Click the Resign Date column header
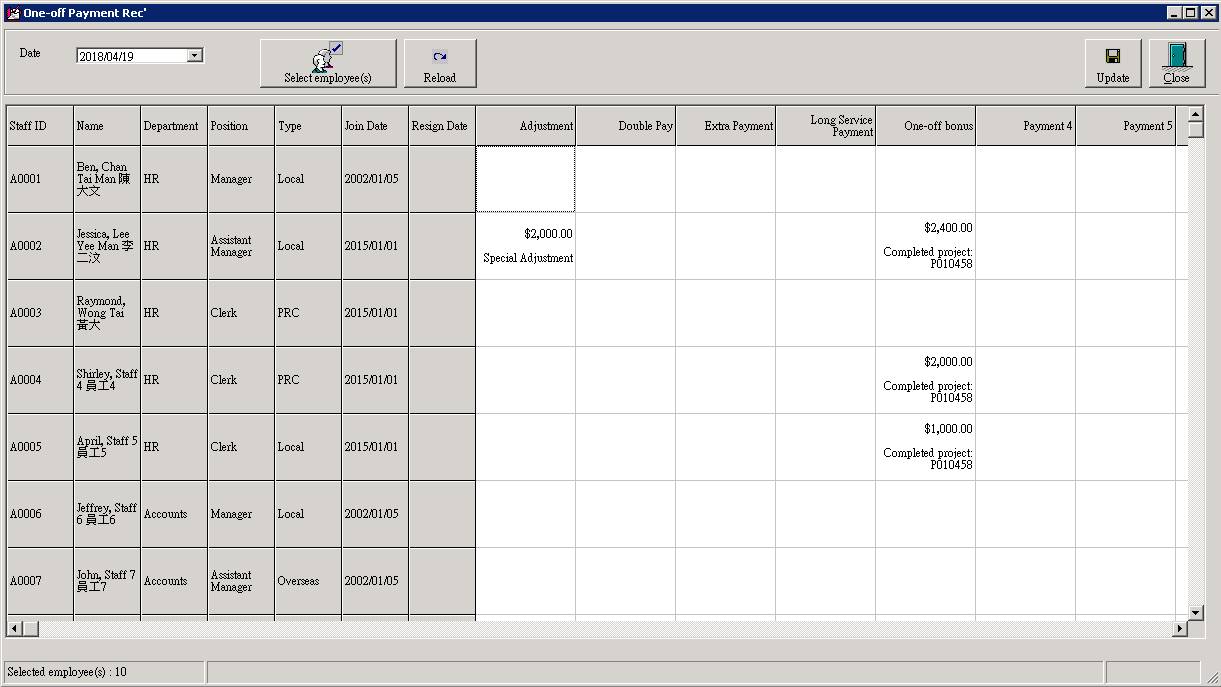The width and height of the screenshot is (1221, 687). point(442,126)
